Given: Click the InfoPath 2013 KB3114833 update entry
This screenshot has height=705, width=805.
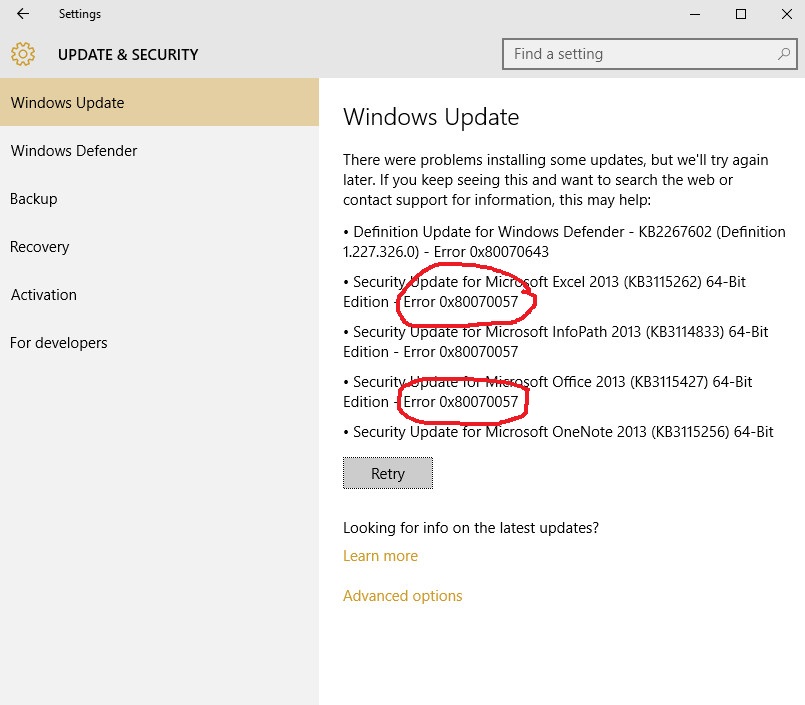Looking at the screenshot, I should [x=555, y=341].
